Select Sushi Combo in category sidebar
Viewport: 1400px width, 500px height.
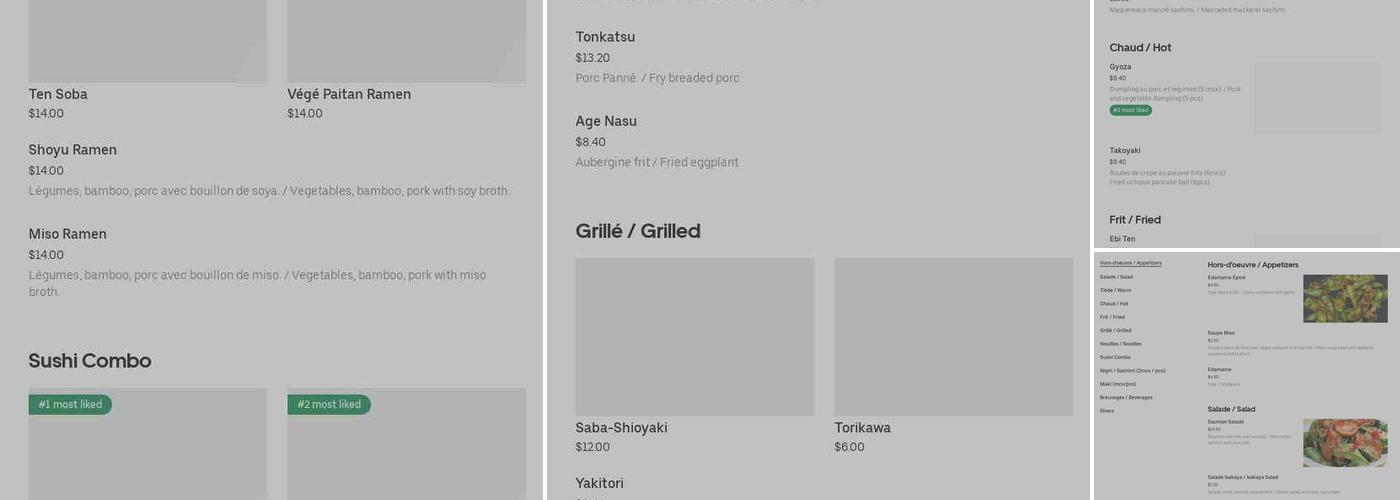(x=1115, y=357)
